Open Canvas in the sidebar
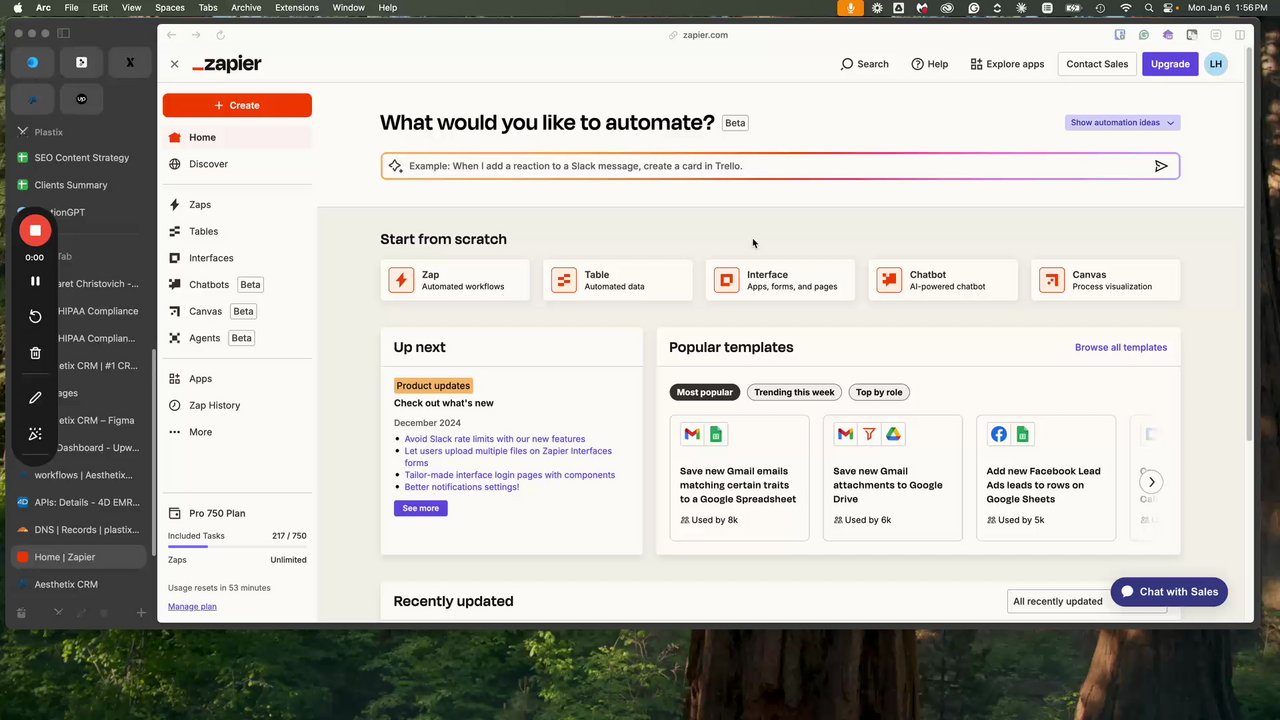The image size is (1280, 720). click(x=205, y=311)
